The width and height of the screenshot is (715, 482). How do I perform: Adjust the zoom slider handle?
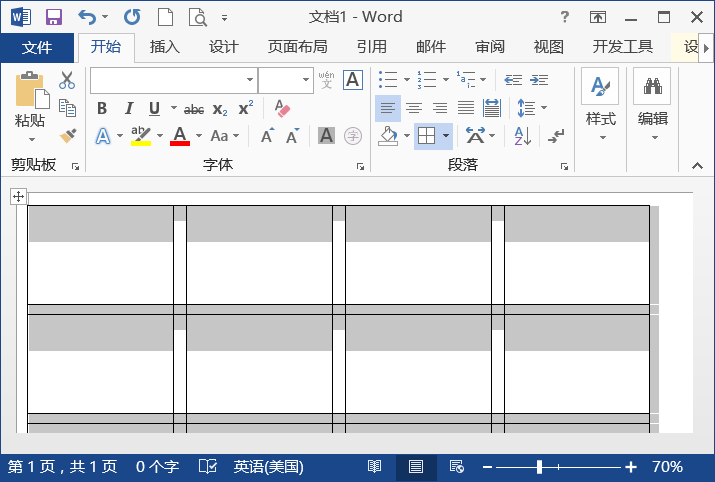[539, 466]
